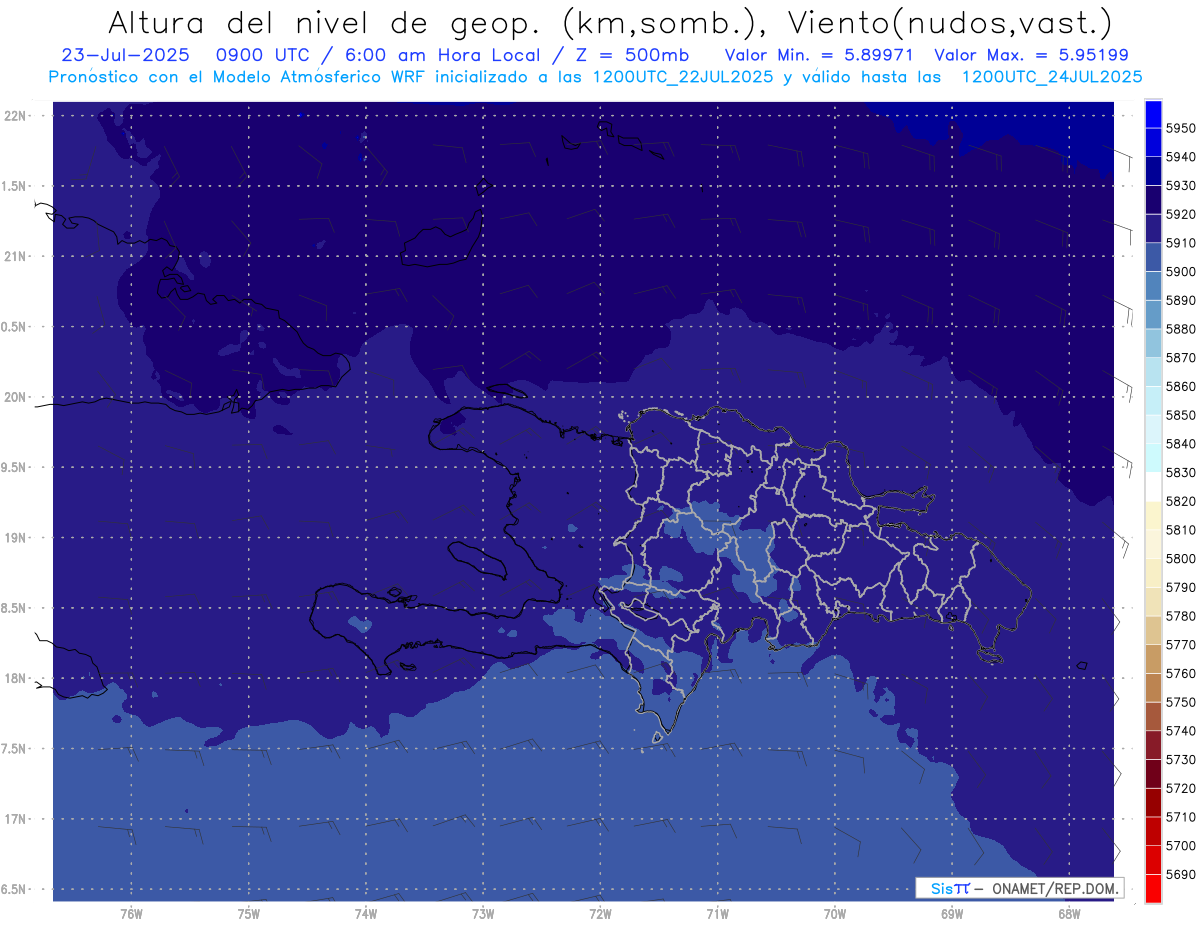This screenshot has height=927, width=1200.
Task: Click the longitude label 68W
Action: 1068,913
